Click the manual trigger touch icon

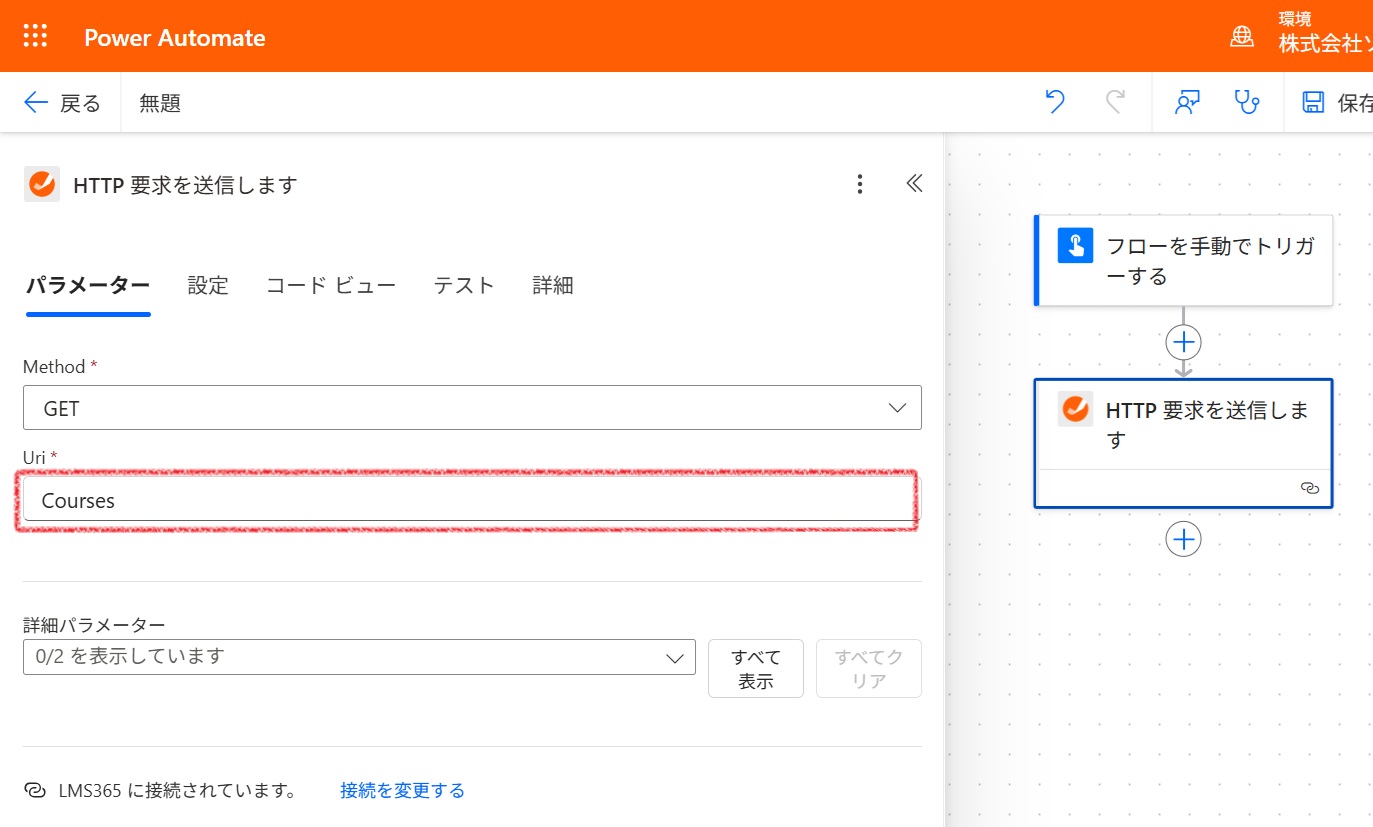[1076, 245]
